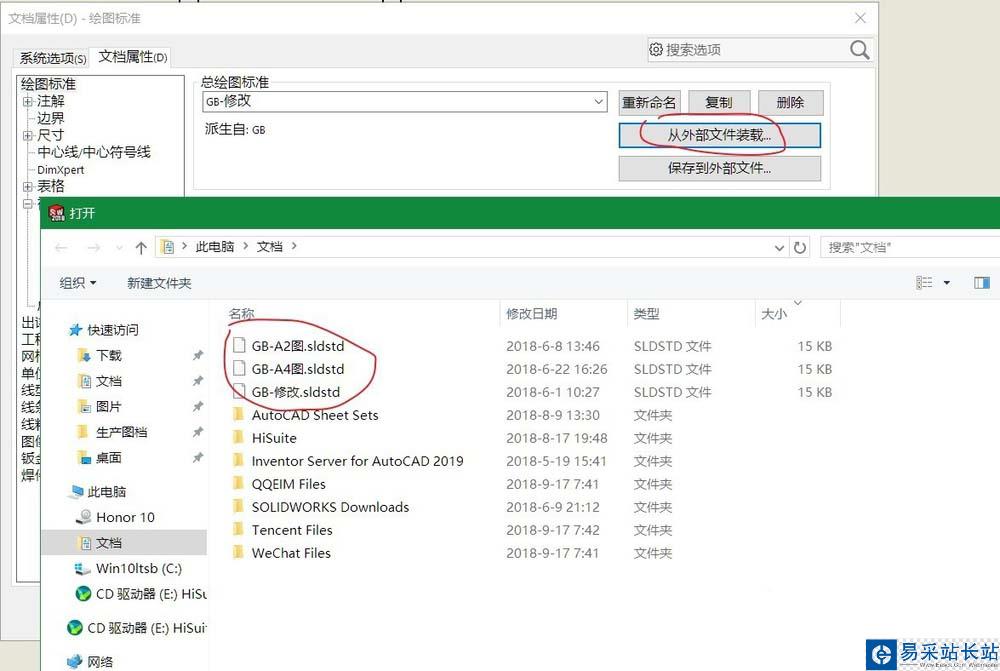
Task: Select CD 驱动器 (E:) under 此电脑
Action: pyautogui.click(x=151, y=594)
